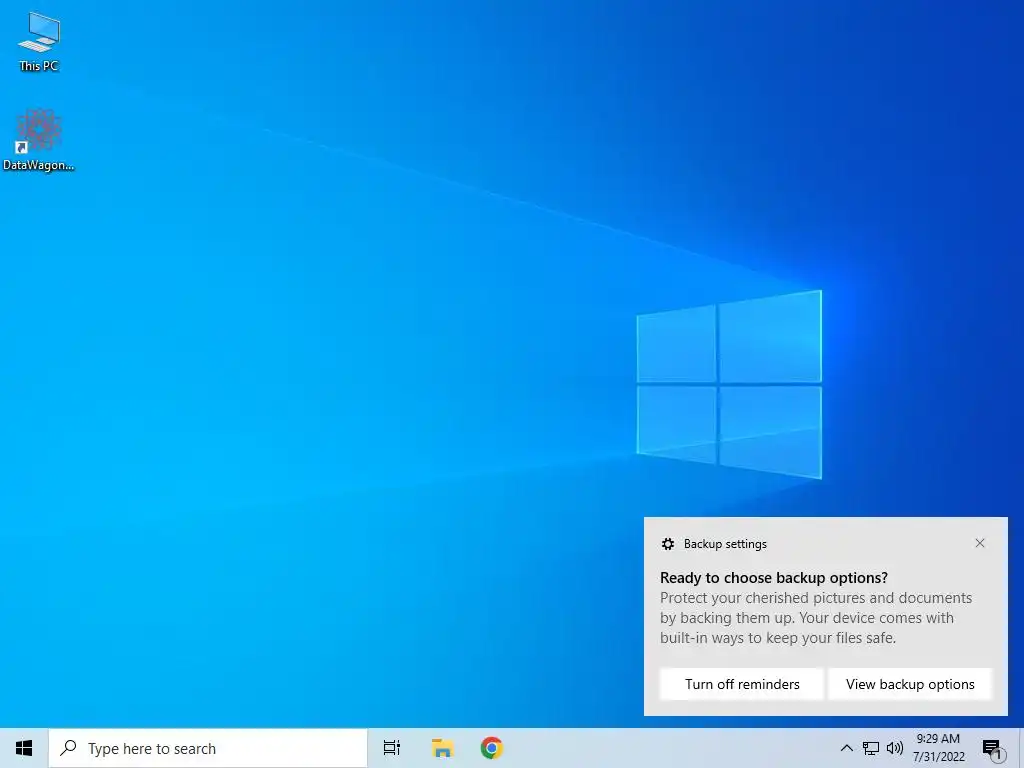Click the Backup settings gear icon

(667, 544)
